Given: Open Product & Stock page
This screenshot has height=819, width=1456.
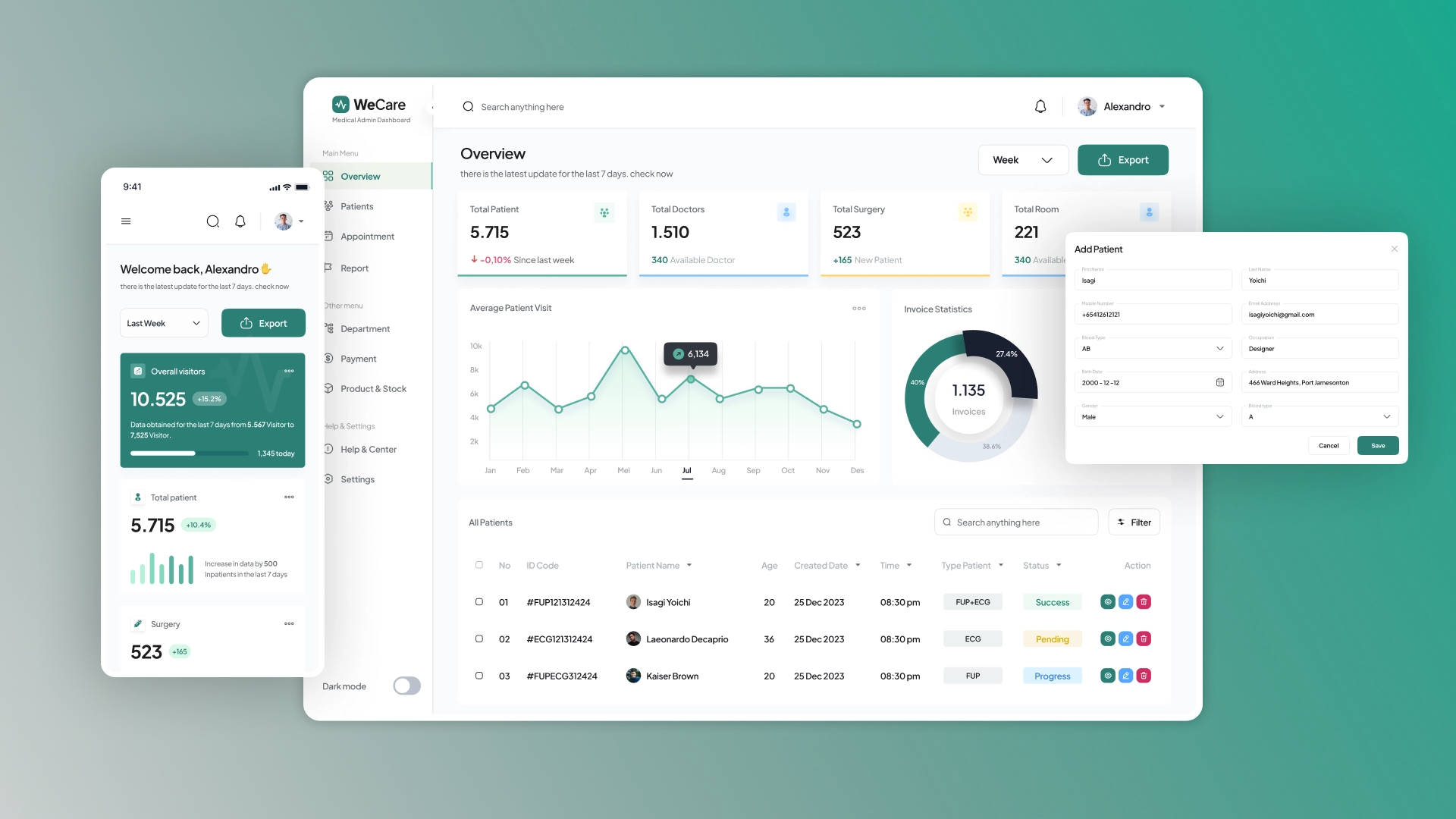Looking at the screenshot, I should (x=373, y=388).
